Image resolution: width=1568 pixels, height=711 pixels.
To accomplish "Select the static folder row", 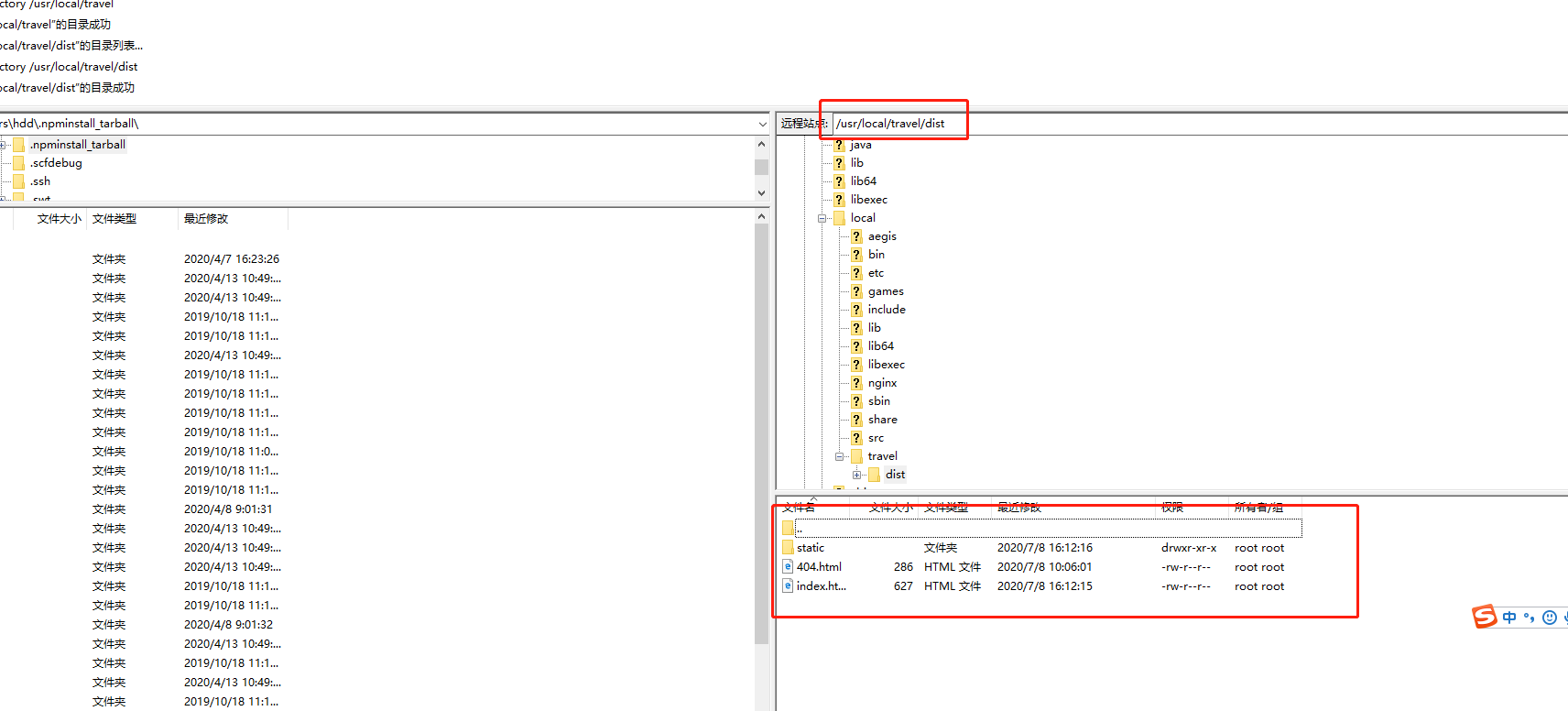I will (x=1041, y=548).
